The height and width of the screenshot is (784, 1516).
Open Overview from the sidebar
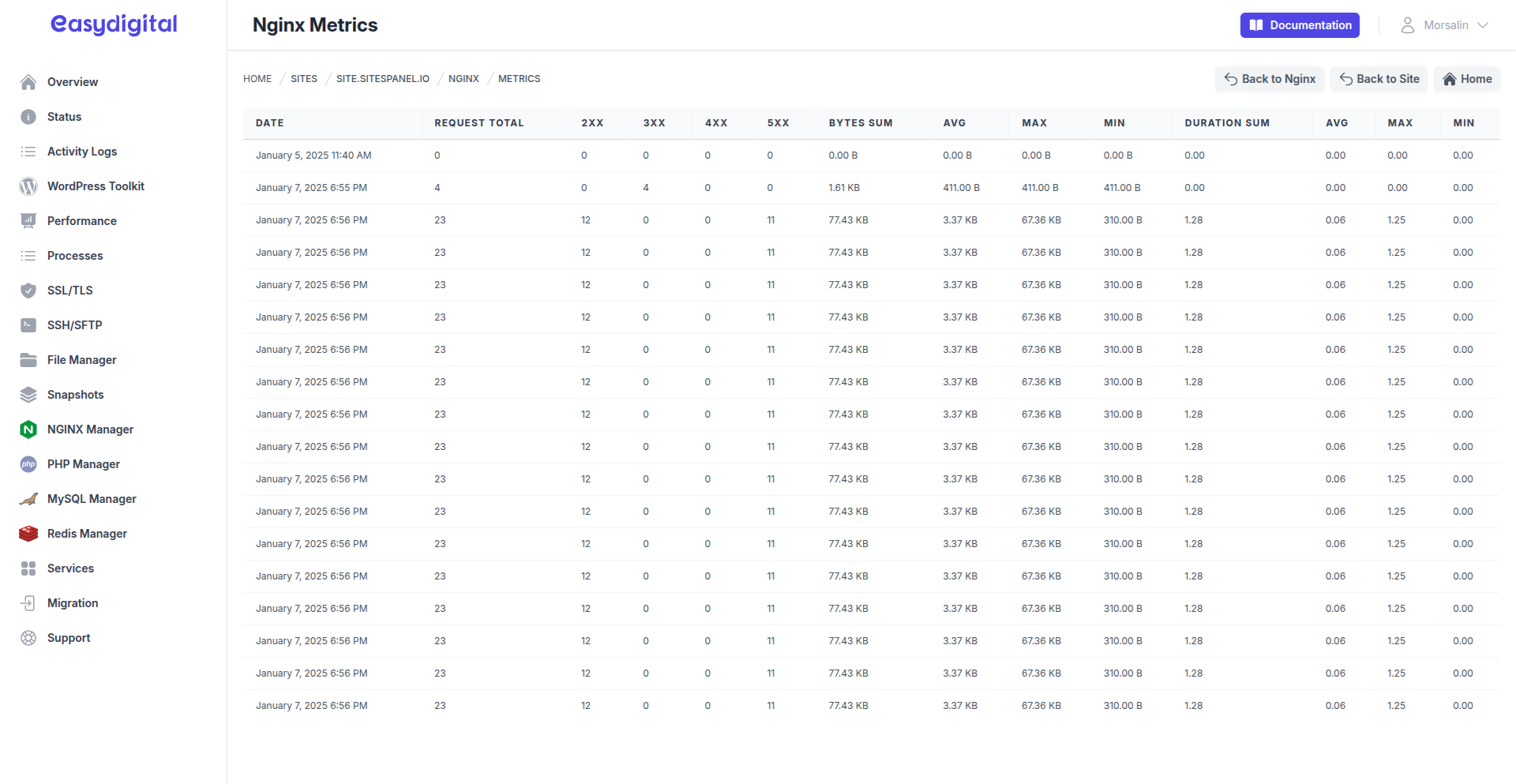(73, 82)
